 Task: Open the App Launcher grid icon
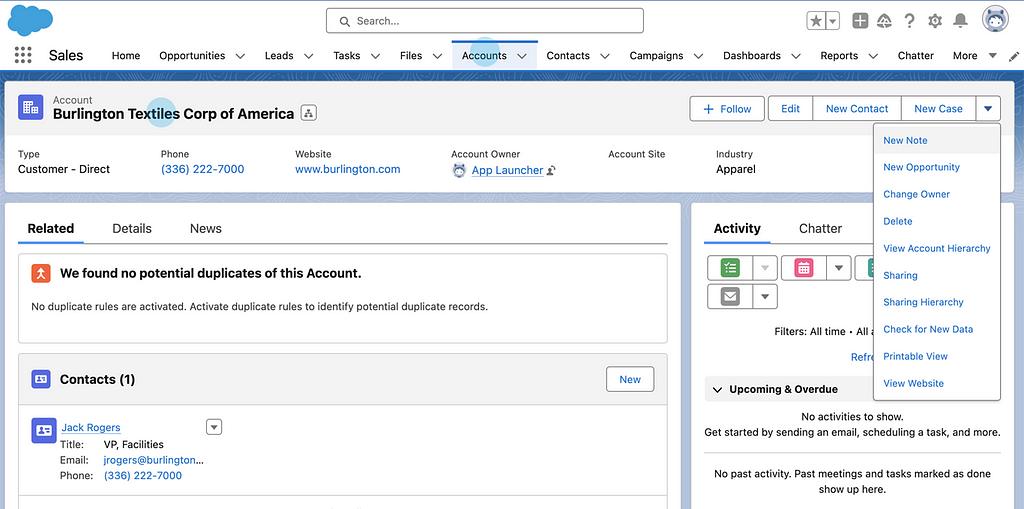[x=23, y=56]
